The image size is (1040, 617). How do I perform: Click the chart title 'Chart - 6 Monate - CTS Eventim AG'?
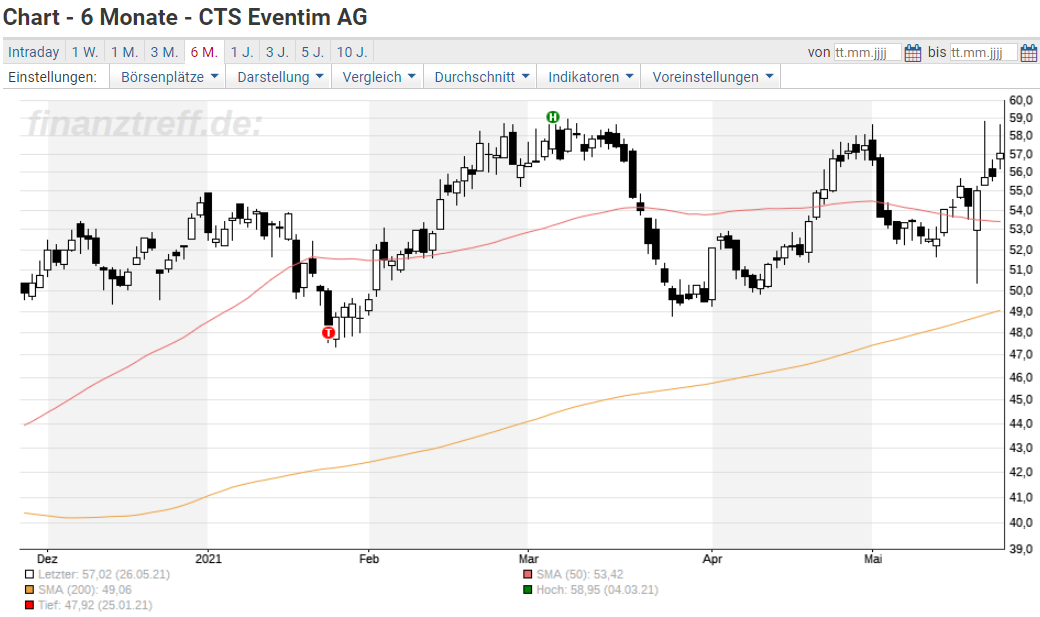[x=185, y=17]
